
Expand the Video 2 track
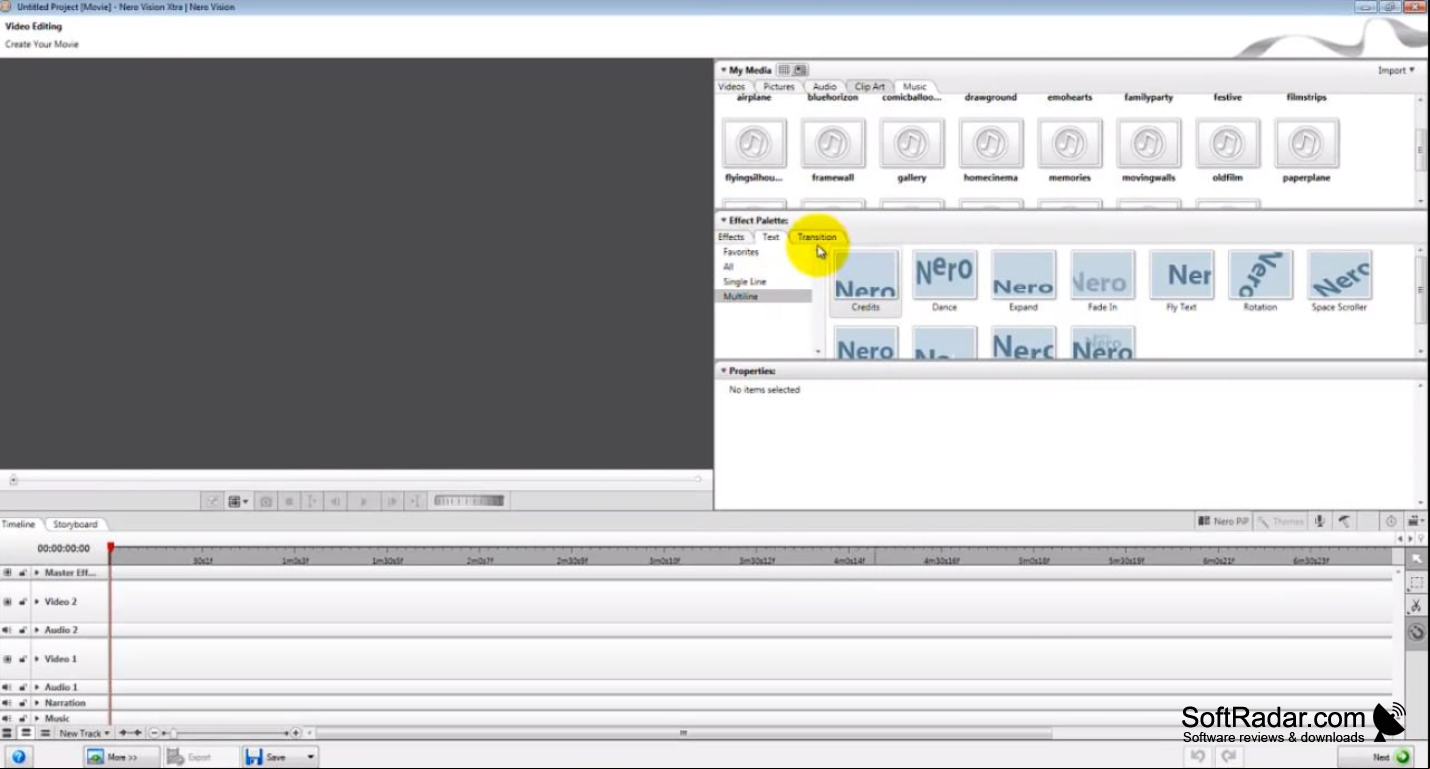pos(37,602)
